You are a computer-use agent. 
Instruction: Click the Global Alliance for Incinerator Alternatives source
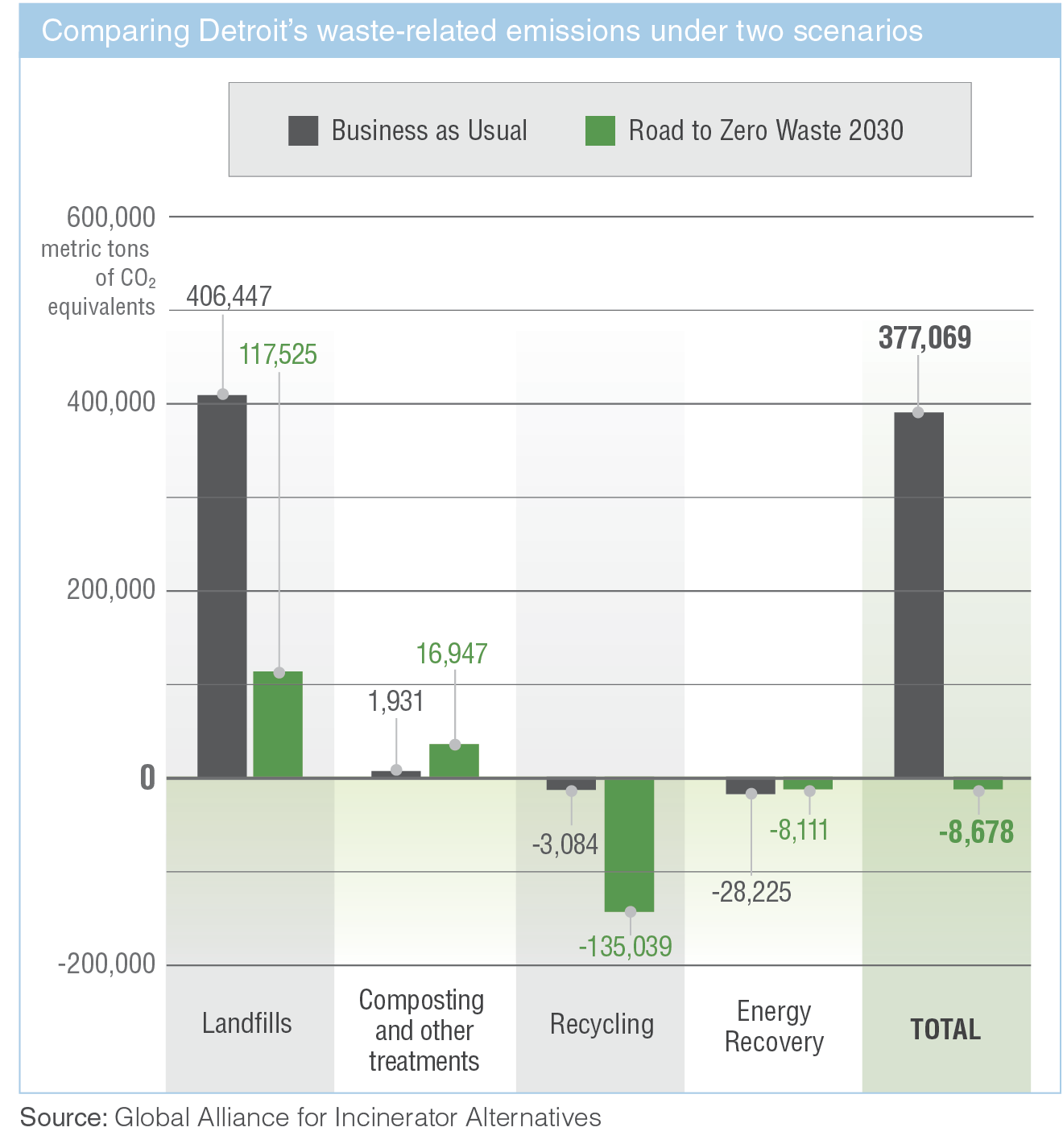tap(358, 1117)
